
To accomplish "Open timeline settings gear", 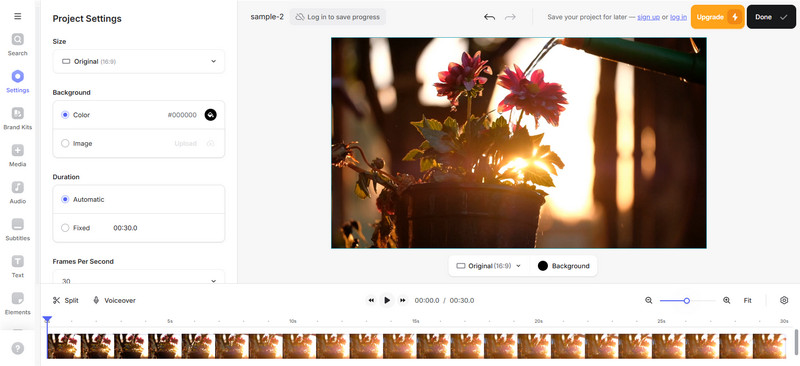I will 784,300.
